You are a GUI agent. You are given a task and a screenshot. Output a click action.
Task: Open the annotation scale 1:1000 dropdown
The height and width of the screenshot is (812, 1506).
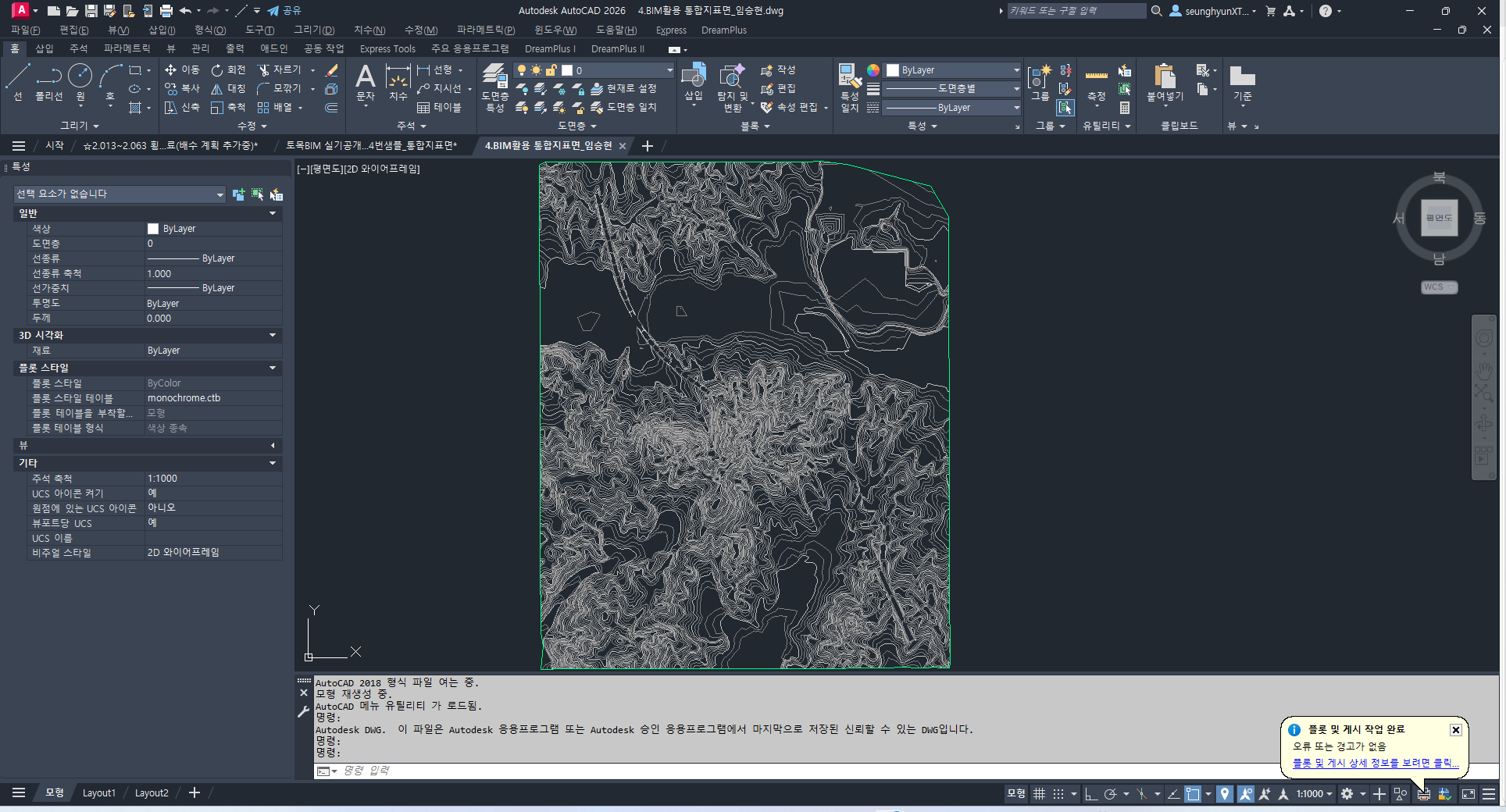(1314, 794)
